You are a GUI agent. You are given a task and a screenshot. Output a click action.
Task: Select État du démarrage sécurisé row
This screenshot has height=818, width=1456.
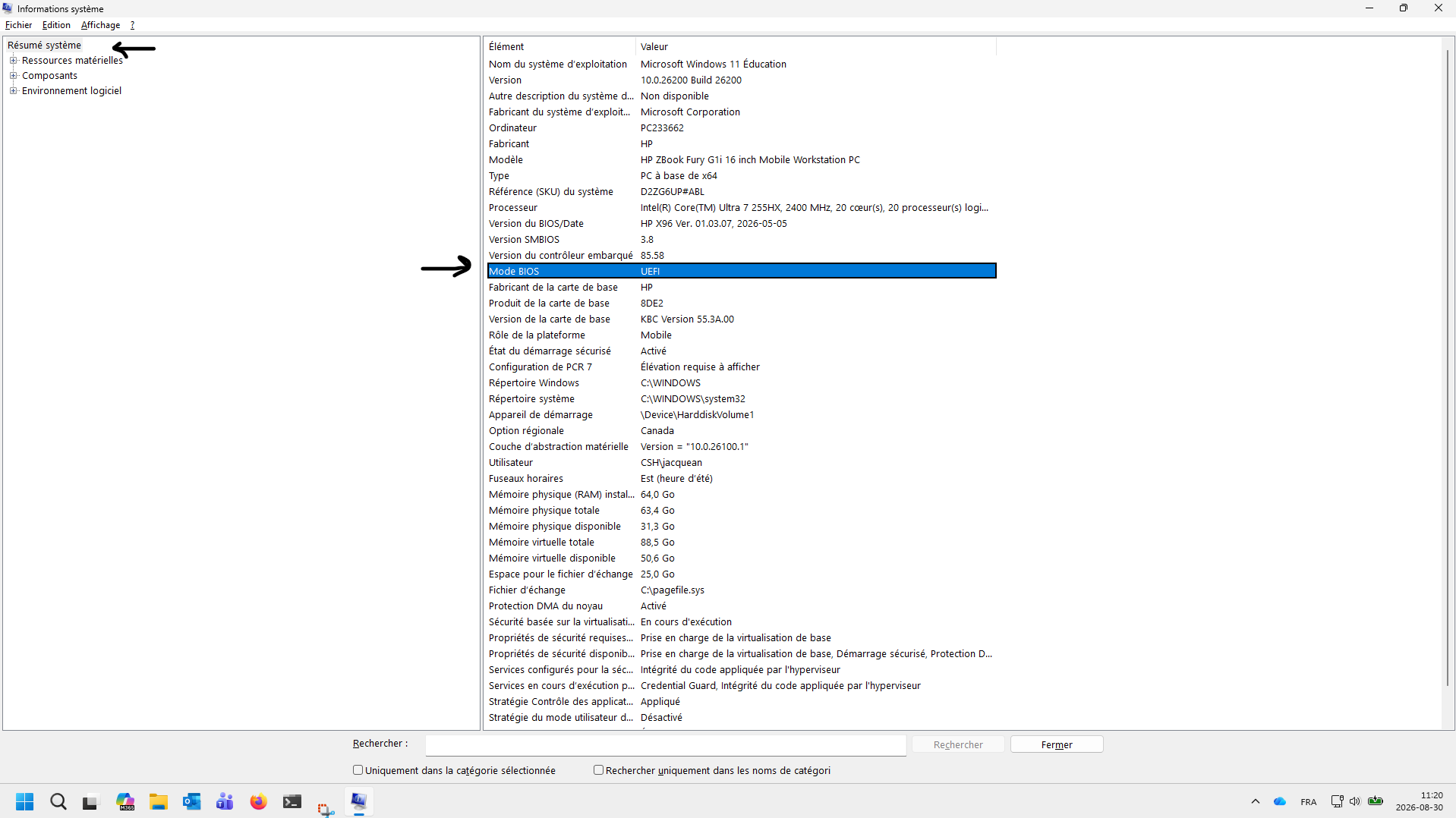tap(741, 351)
